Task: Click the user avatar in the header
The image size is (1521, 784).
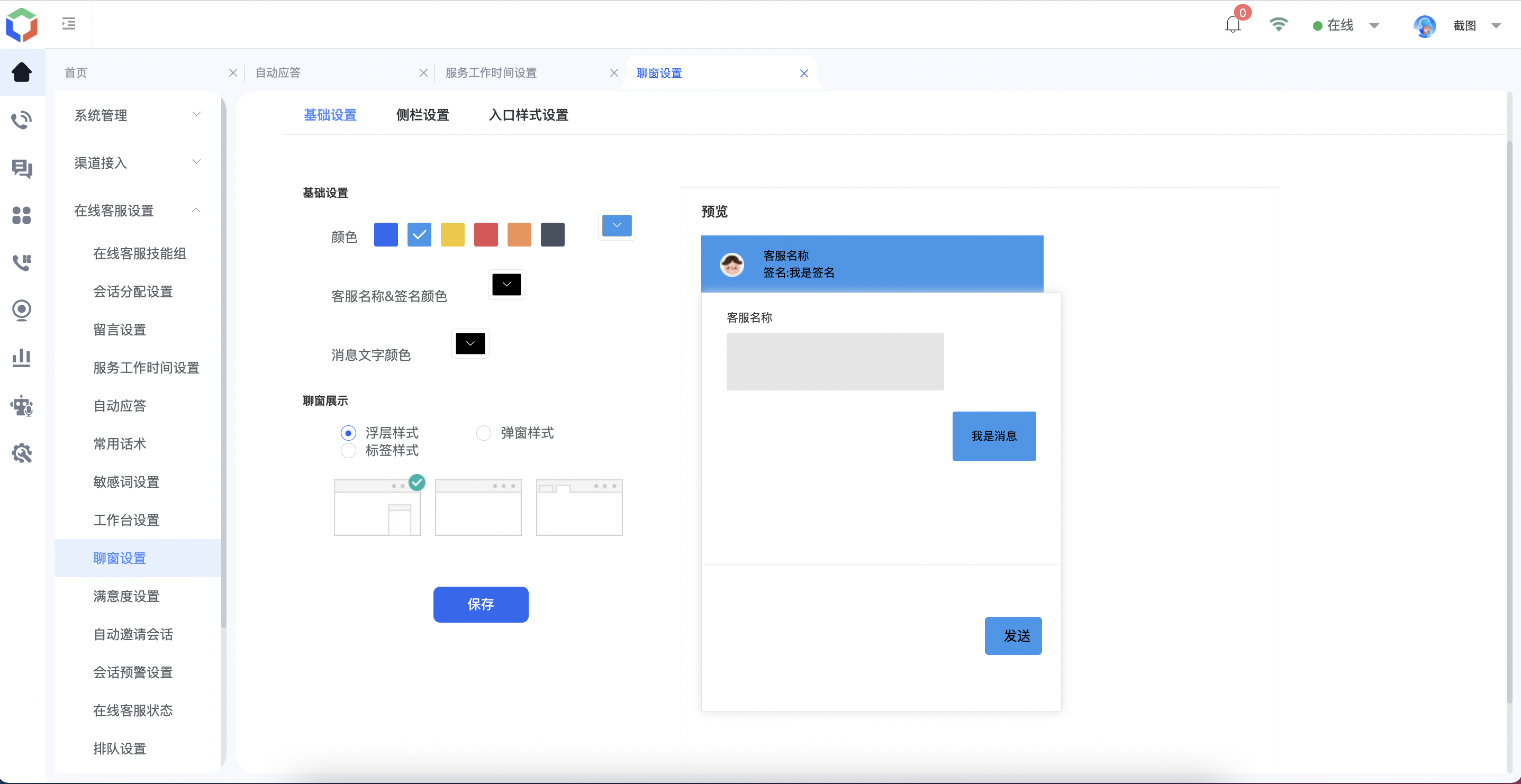Action: (1425, 25)
